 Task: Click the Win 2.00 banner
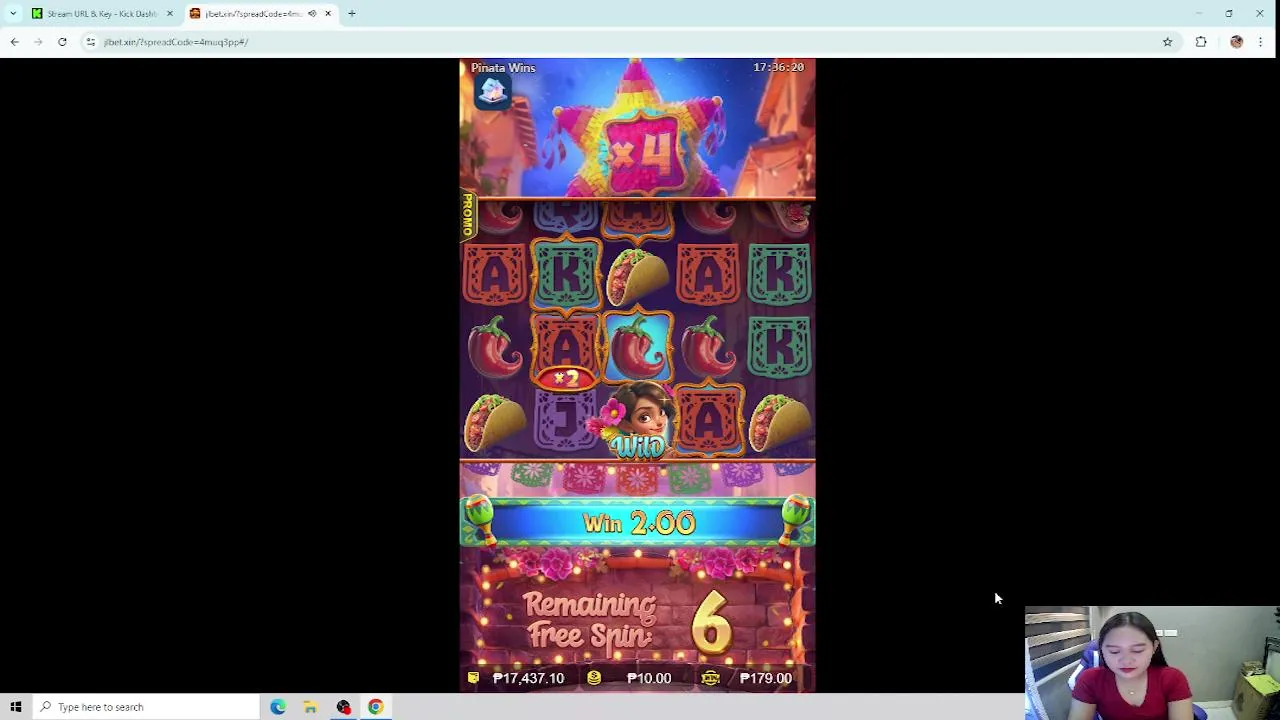[x=638, y=523]
